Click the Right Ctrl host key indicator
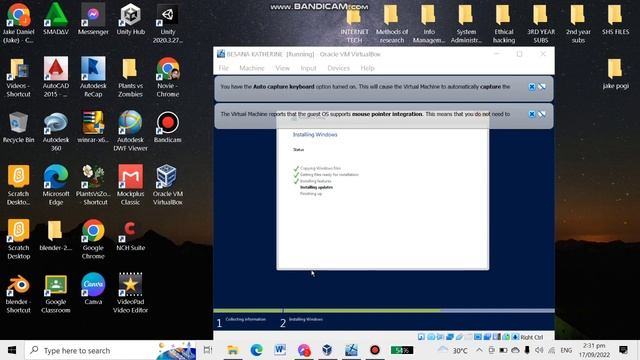Image resolution: width=640 pixels, height=360 pixels. pyautogui.click(x=532, y=337)
